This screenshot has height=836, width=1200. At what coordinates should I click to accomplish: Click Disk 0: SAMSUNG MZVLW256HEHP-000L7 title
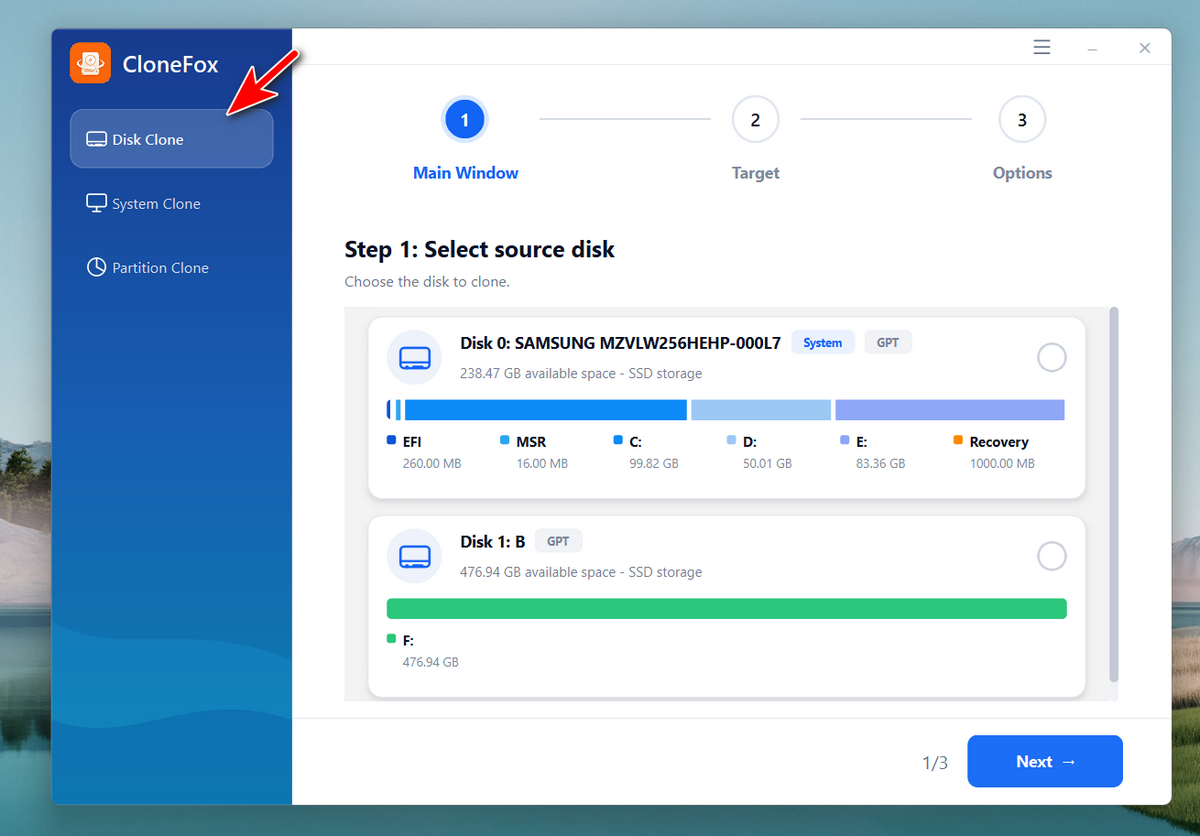pos(620,343)
